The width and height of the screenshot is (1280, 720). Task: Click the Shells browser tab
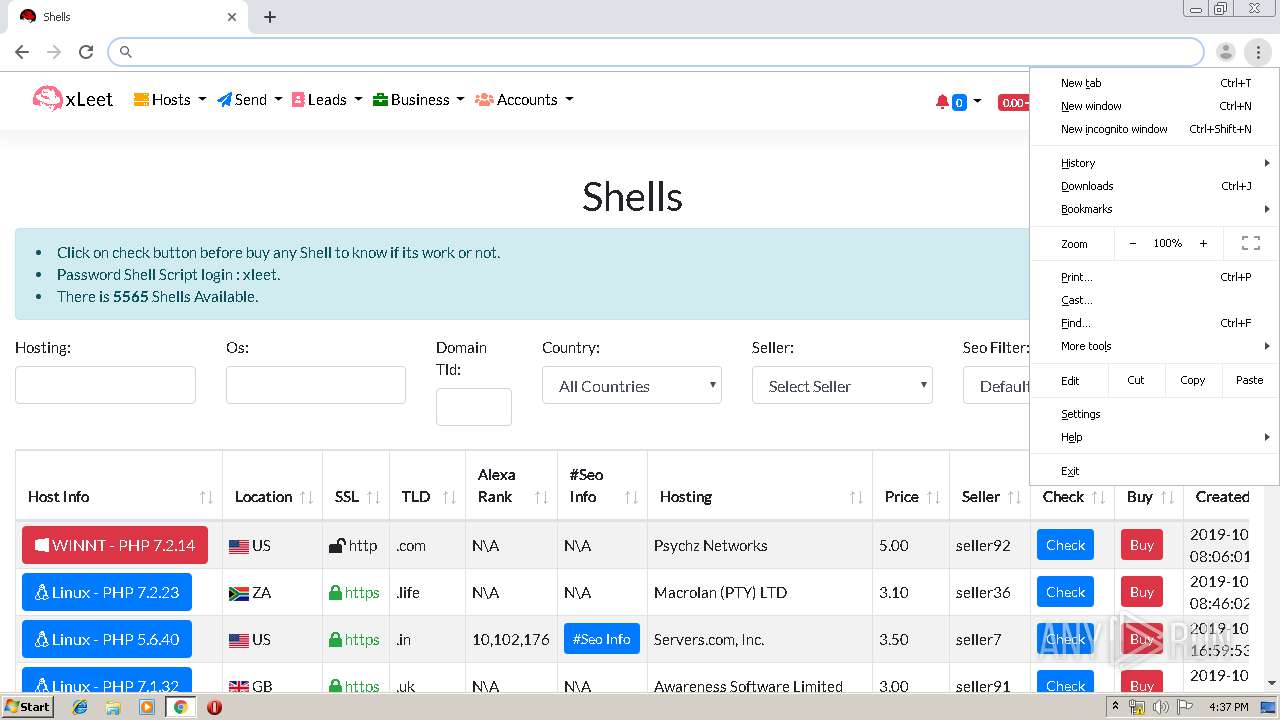click(128, 17)
